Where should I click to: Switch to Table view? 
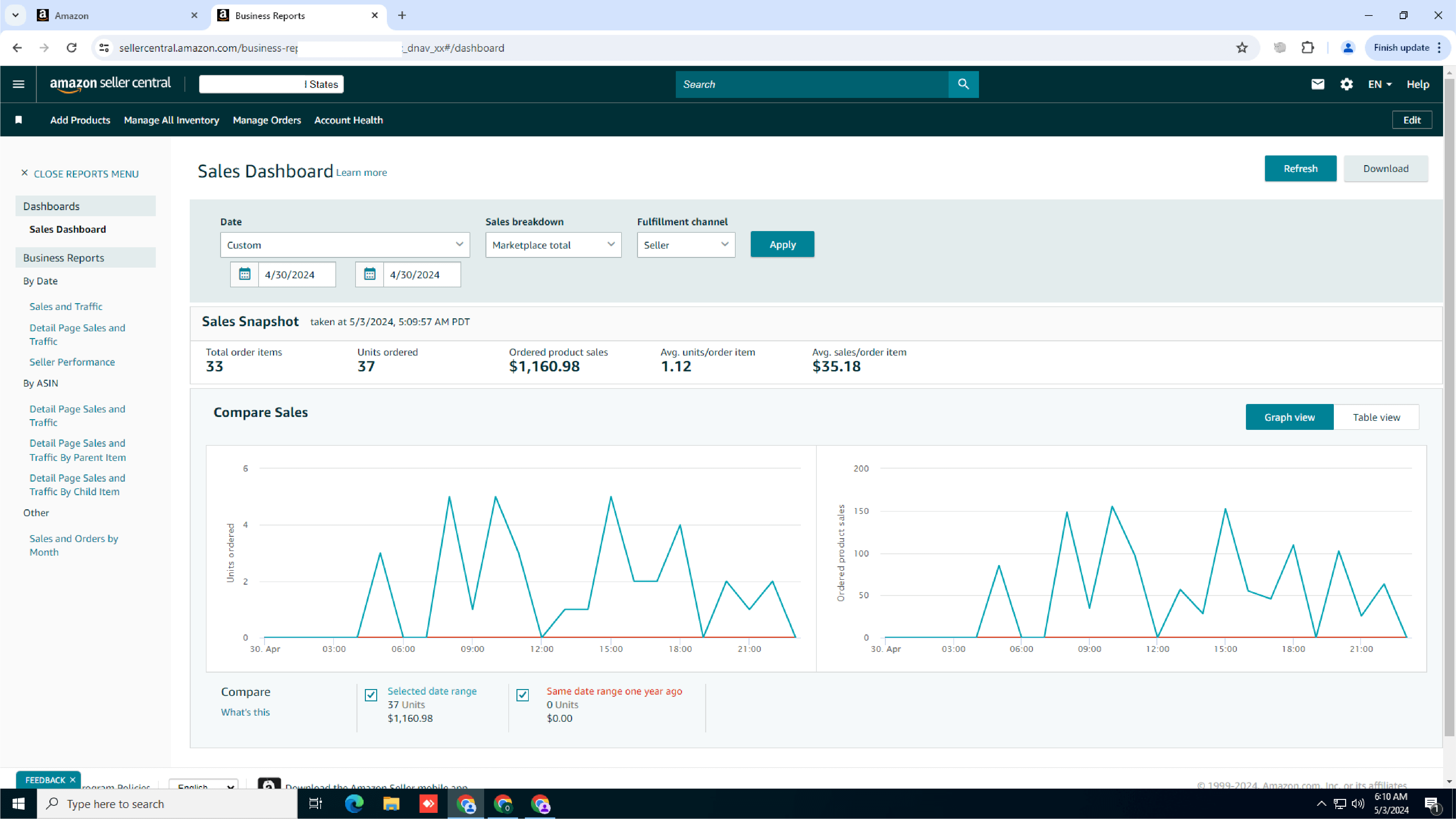1376,417
